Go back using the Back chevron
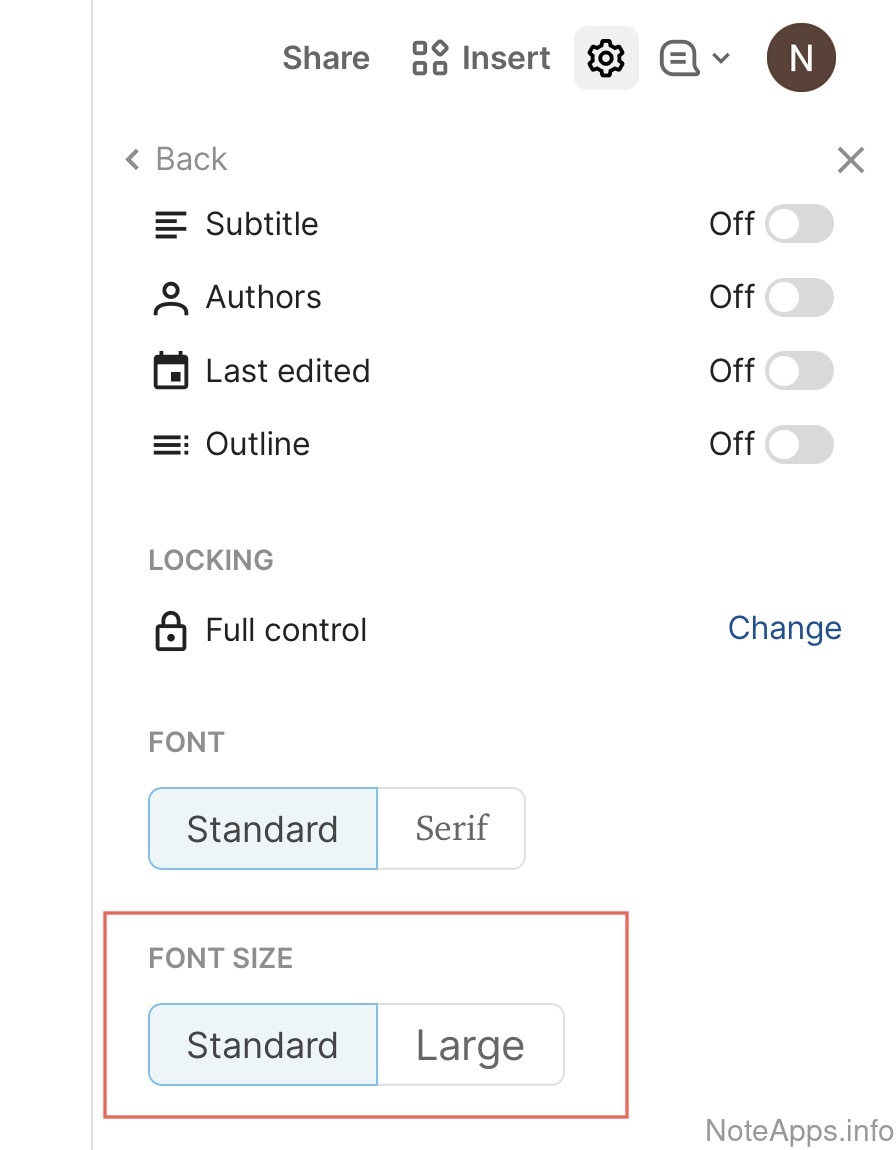The height and width of the screenshot is (1150, 896). pos(133,159)
